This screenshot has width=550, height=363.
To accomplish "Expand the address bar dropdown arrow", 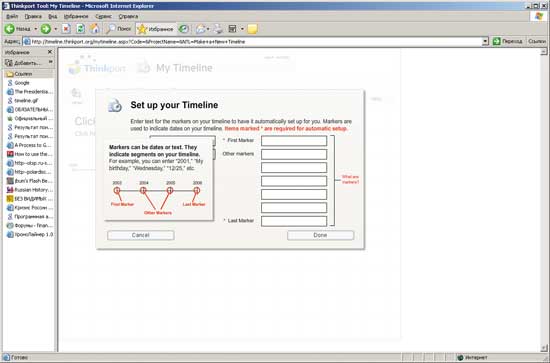I will (485, 41).
